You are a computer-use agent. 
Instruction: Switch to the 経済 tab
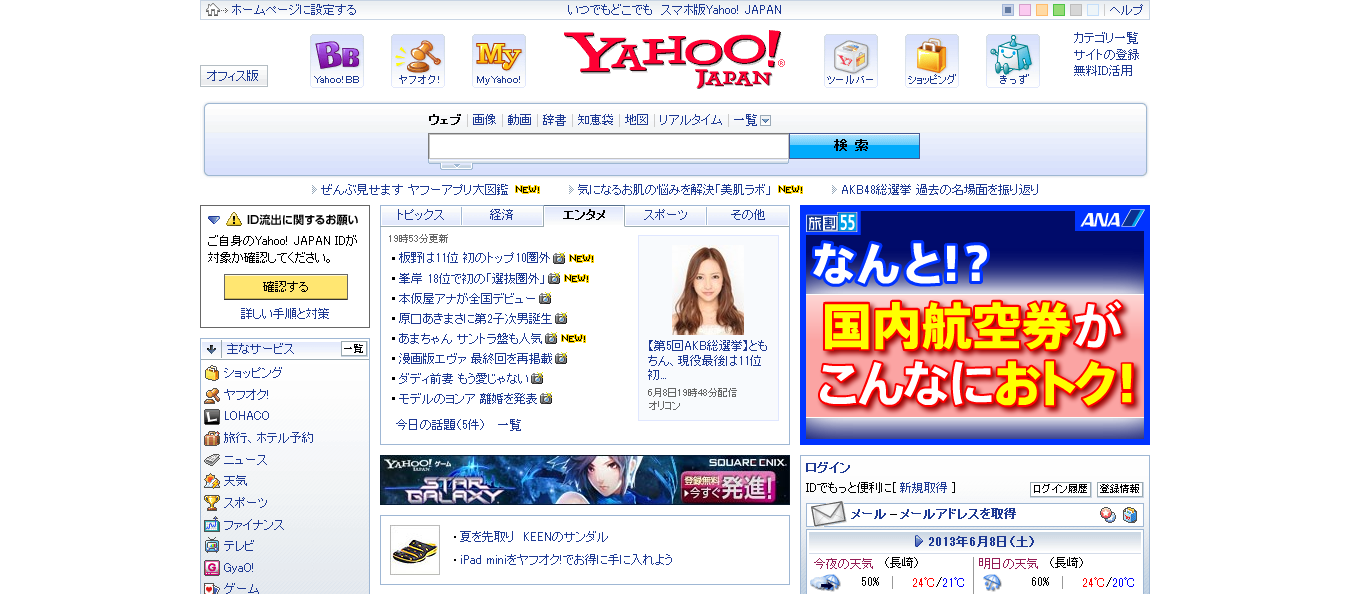point(502,215)
